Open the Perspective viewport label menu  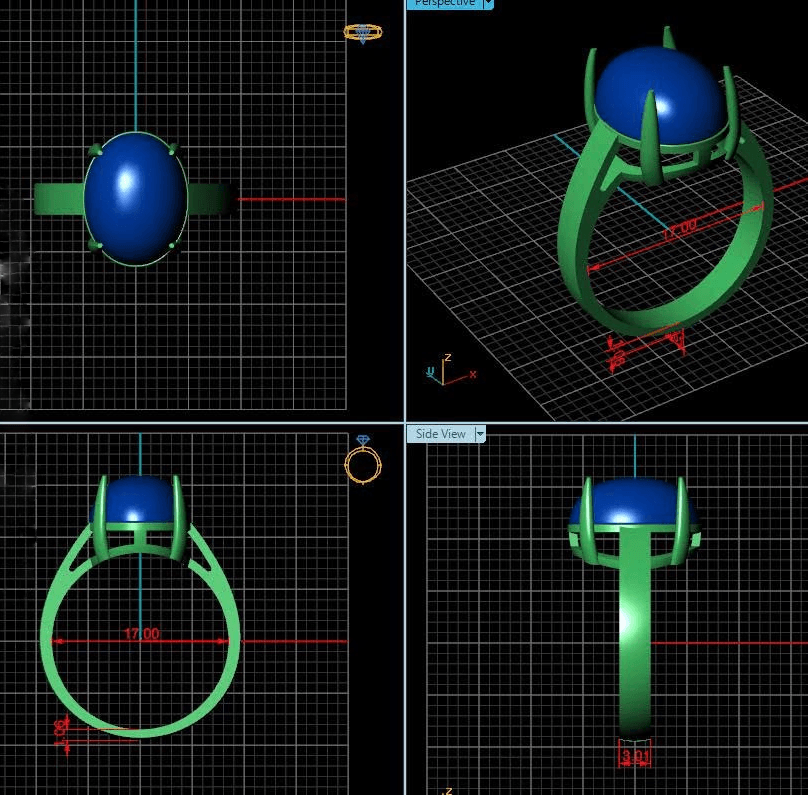point(445,3)
